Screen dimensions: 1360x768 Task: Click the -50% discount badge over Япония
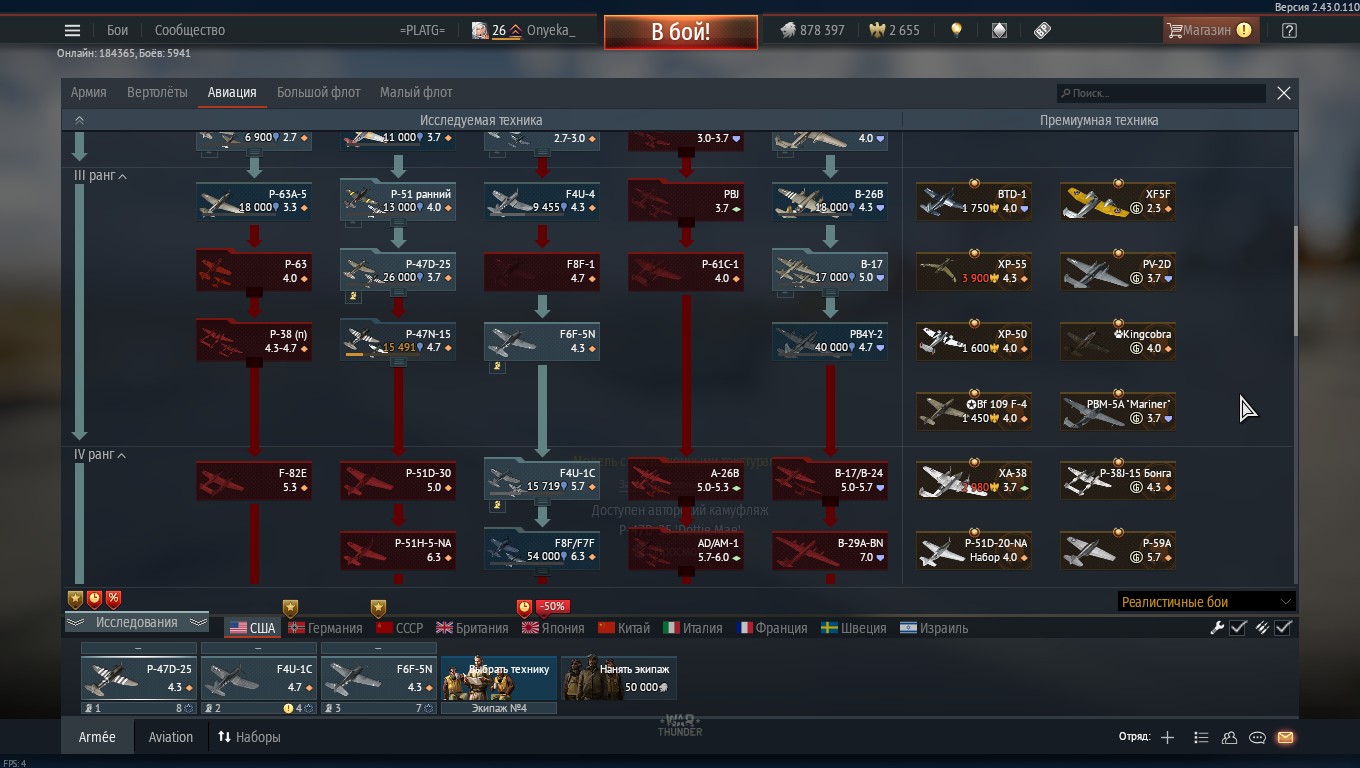[552, 606]
